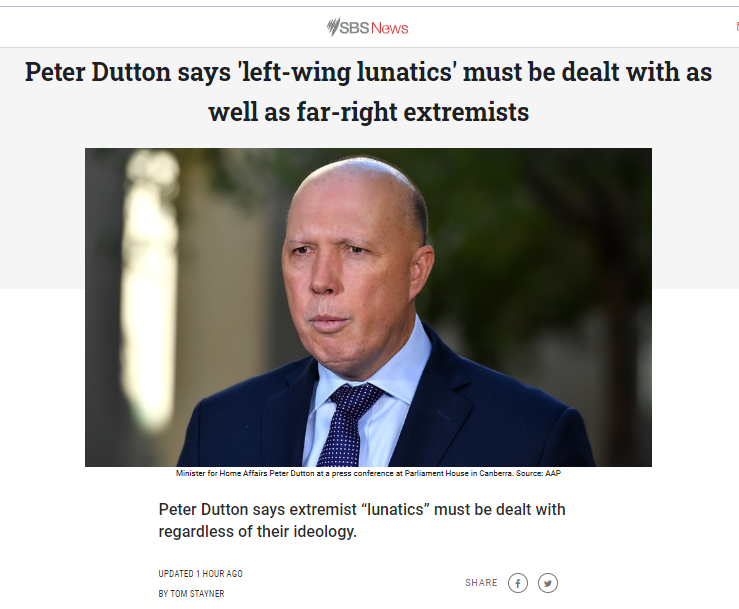Image resolution: width=739 pixels, height=609 pixels.
Task: Click the partially visible red icon in header
Action: 737,26
